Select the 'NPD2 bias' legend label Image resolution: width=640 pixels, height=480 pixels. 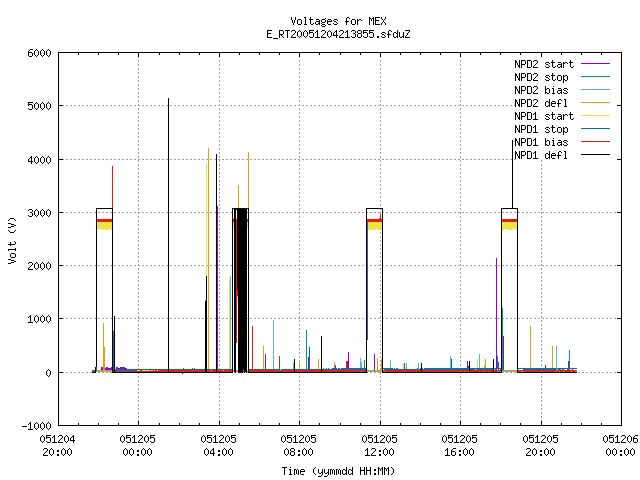tap(541, 90)
